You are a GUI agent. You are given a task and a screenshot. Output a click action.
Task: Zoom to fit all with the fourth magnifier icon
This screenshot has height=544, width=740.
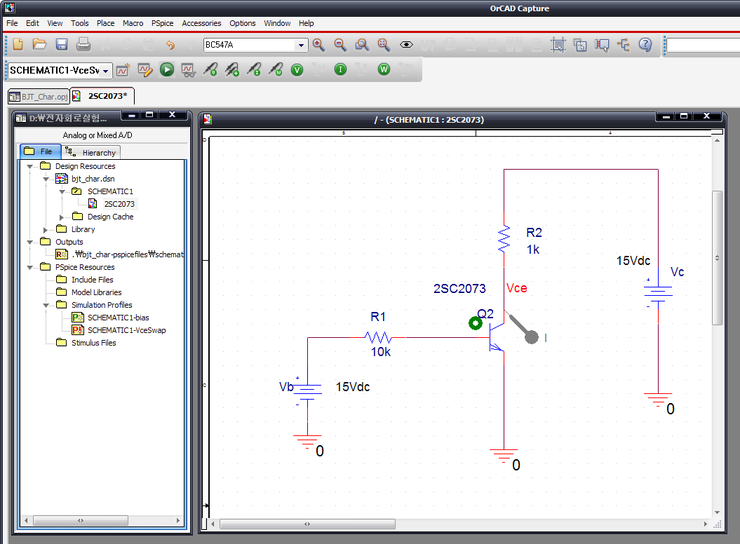pyautogui.click(x=384, y=45)
